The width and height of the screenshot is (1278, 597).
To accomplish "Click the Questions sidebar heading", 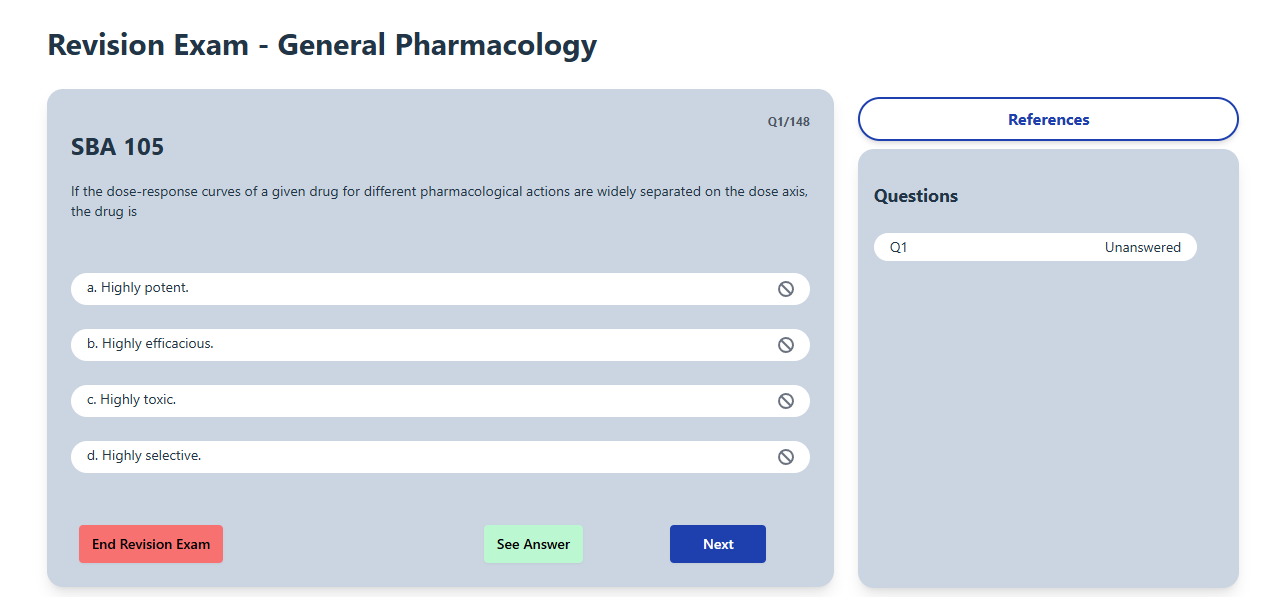I will coord(916,196).
